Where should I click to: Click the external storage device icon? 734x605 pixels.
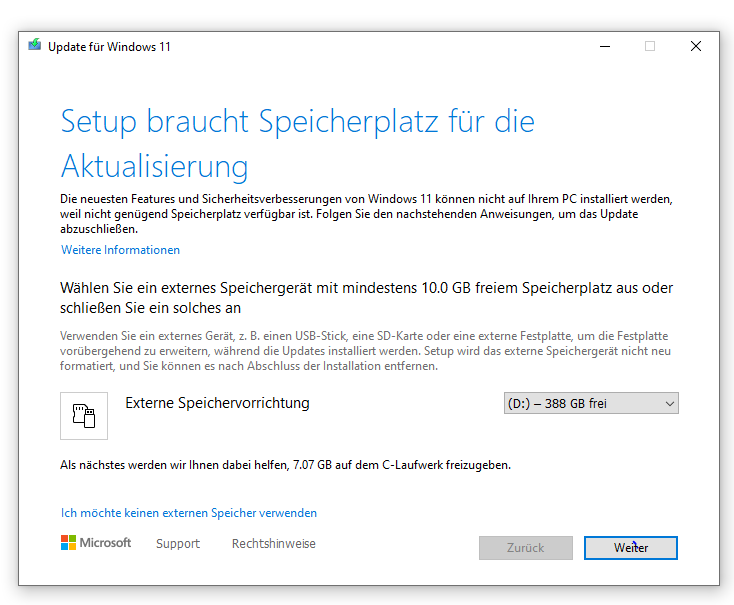[x=84, y=416]
